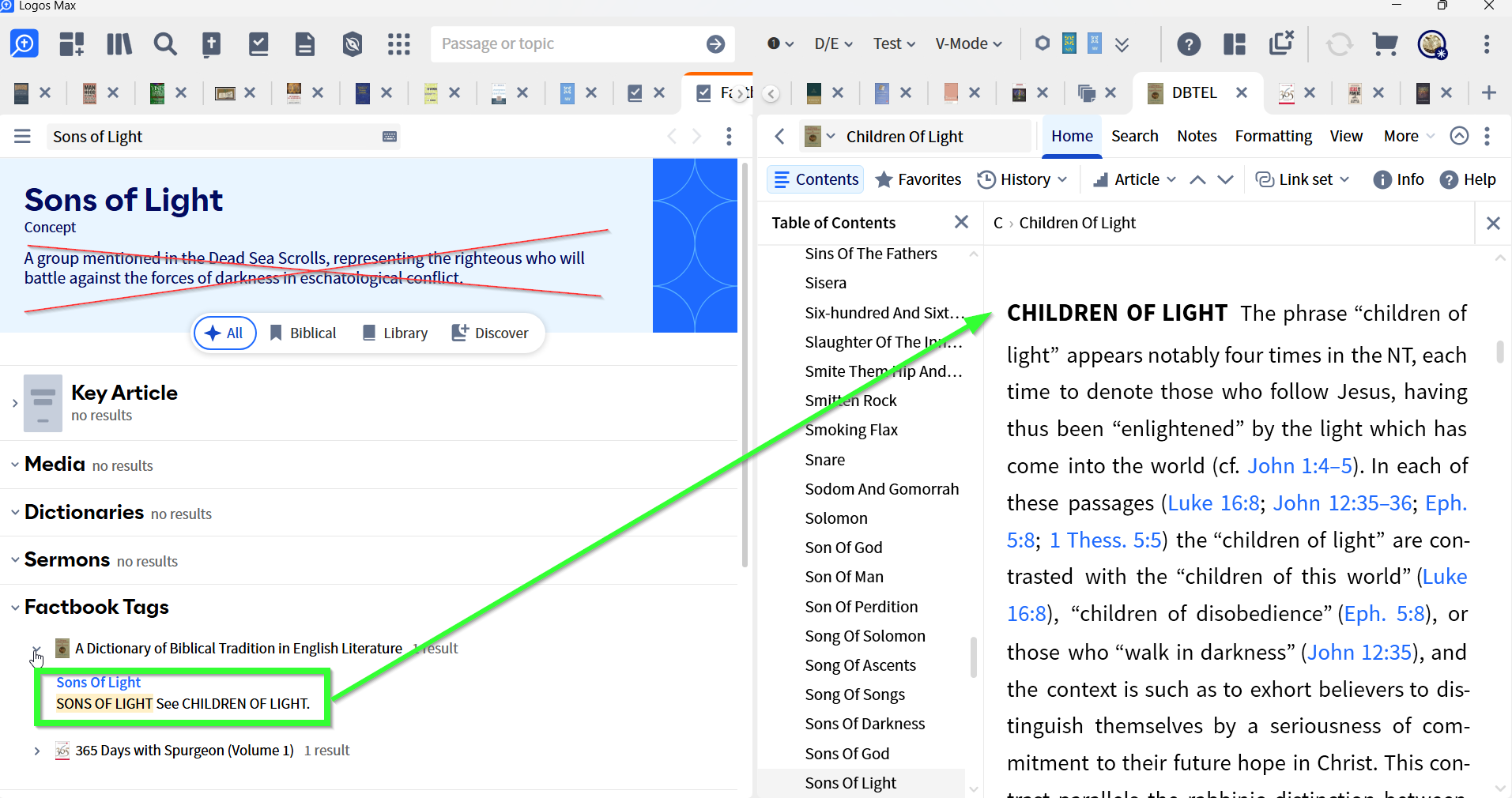Open the Test dropdown
The image size is (1512, 798).
[x=894, y=43]
